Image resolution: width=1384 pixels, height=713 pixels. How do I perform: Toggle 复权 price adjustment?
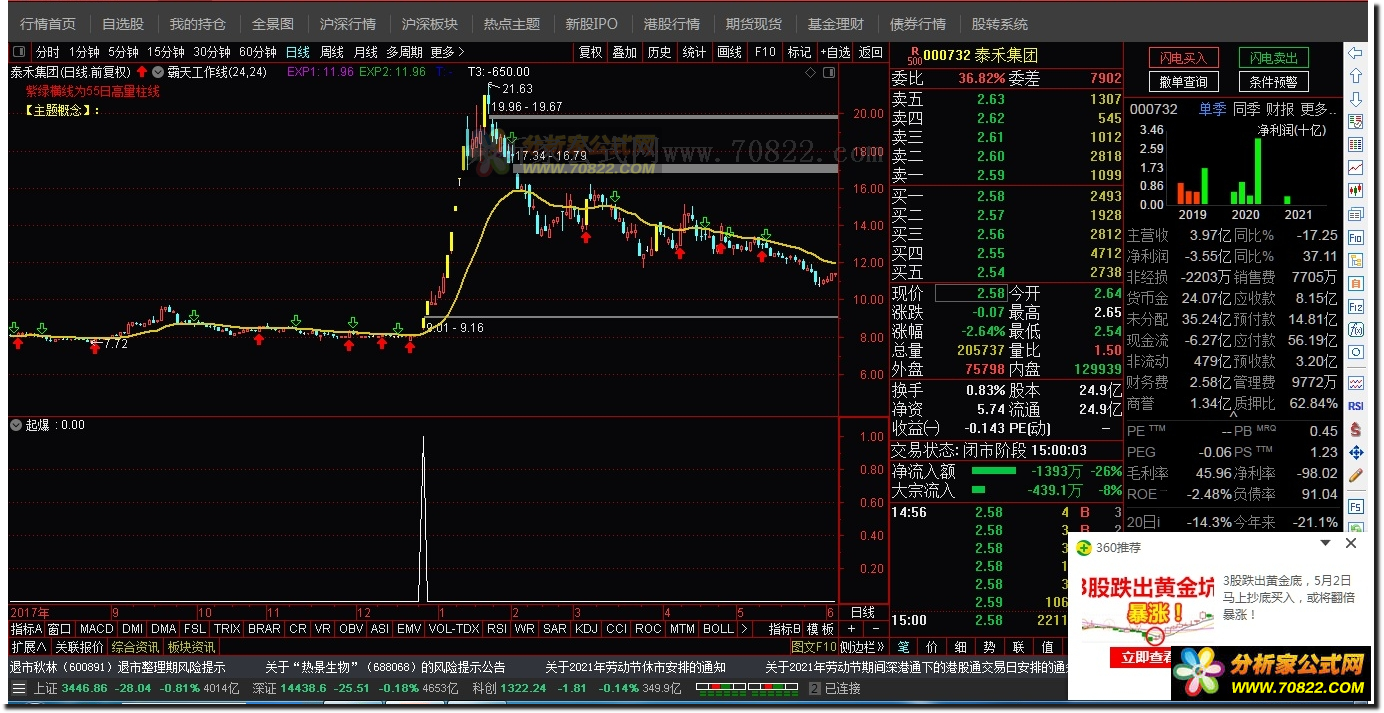(591, 52)
